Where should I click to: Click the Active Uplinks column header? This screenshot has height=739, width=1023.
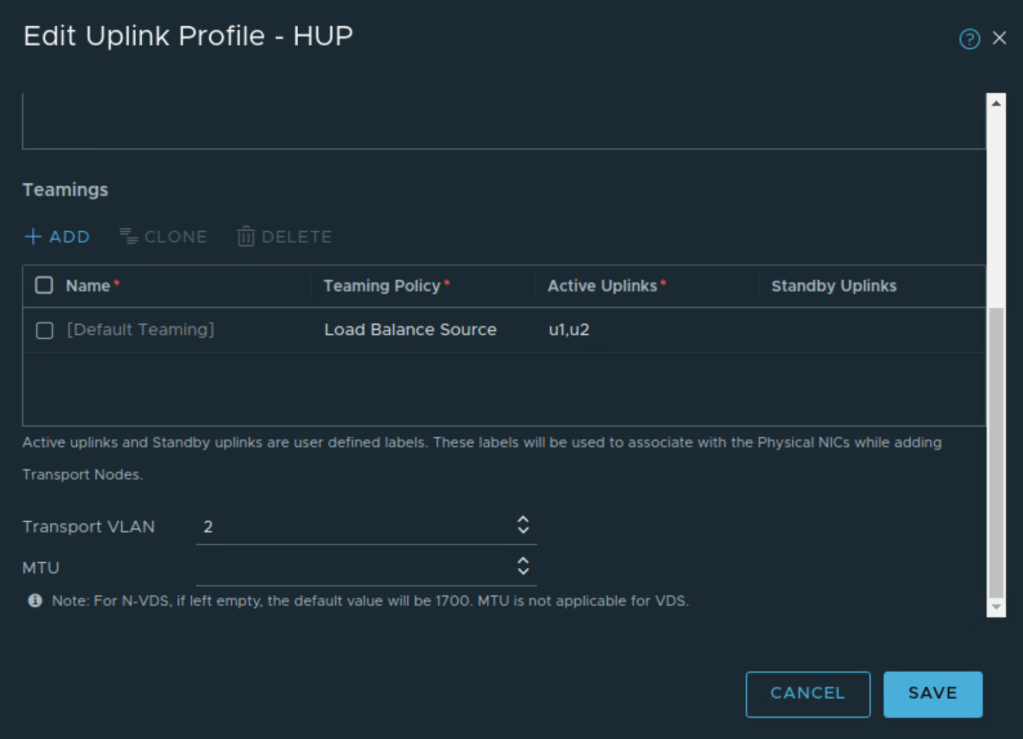[x=602, y=286]
